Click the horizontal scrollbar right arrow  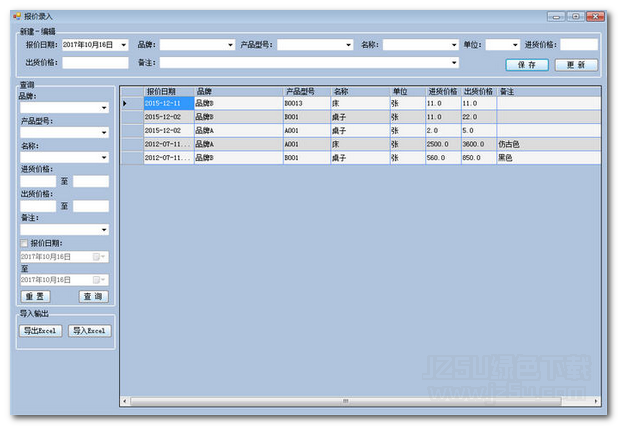point(596,401)
